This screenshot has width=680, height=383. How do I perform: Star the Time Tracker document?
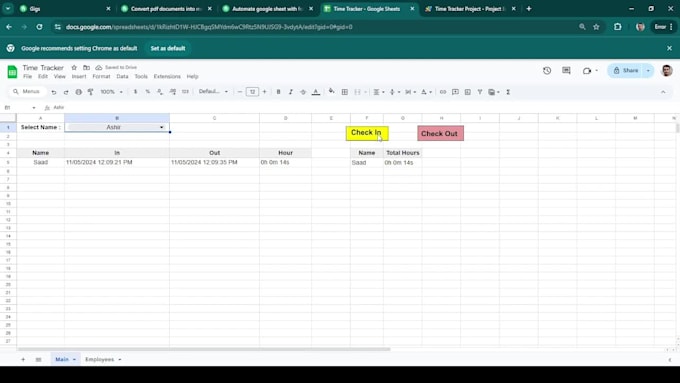pos(74,68)
